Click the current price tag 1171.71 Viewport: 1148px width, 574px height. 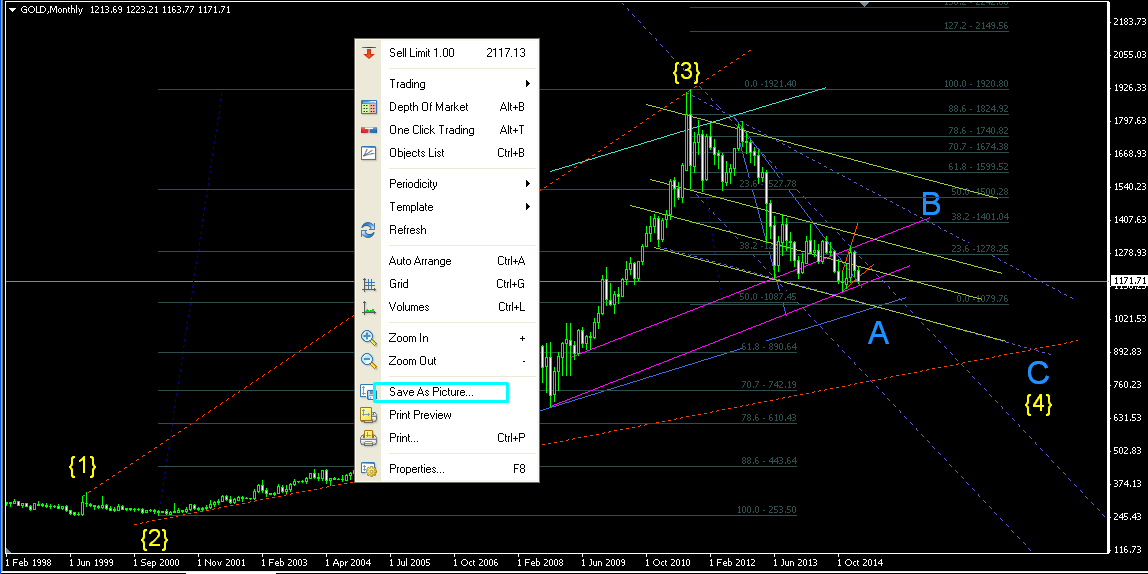(x=1128, y=281)
